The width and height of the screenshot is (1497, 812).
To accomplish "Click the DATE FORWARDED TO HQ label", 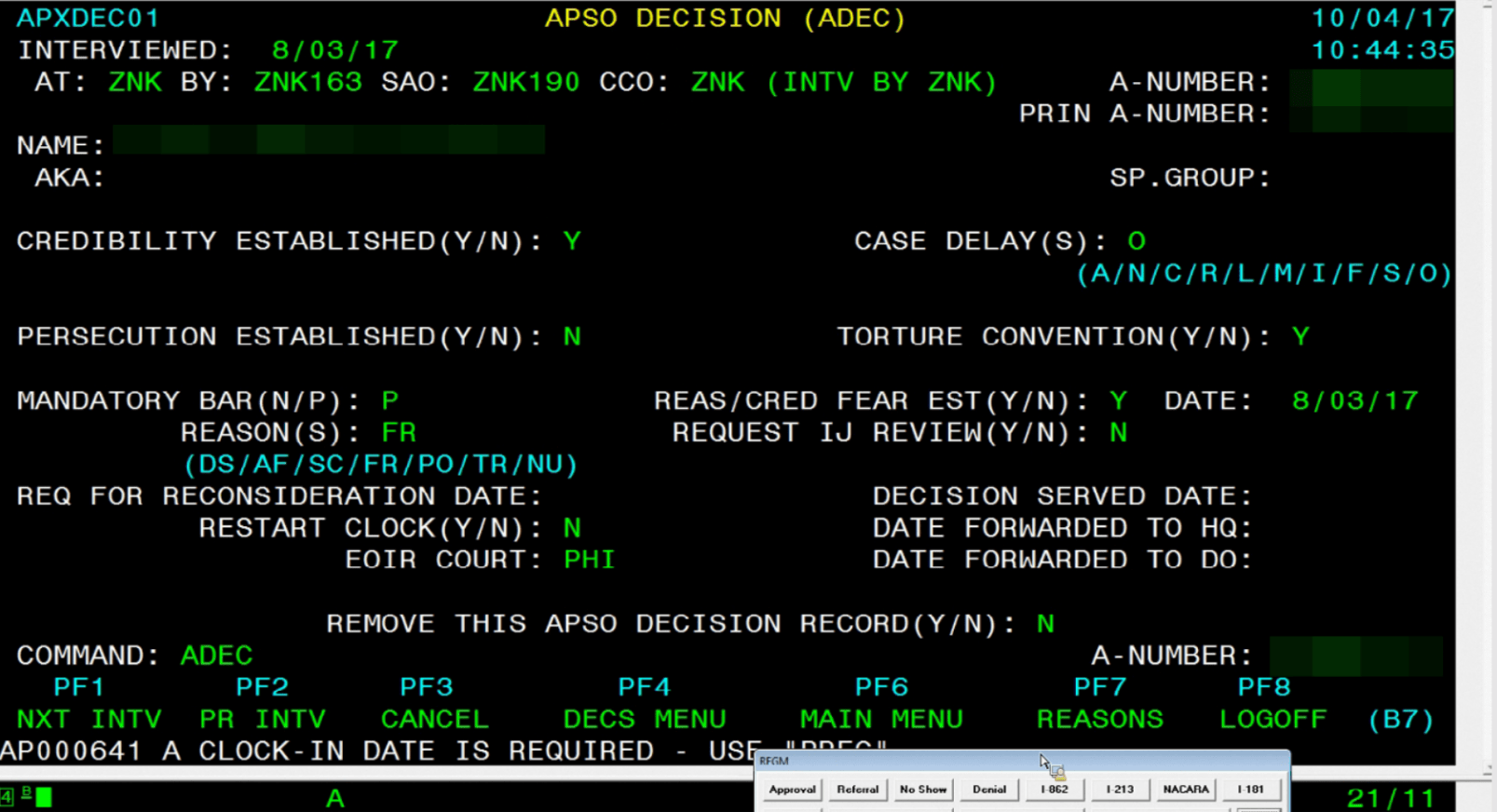I will 1063,528.
